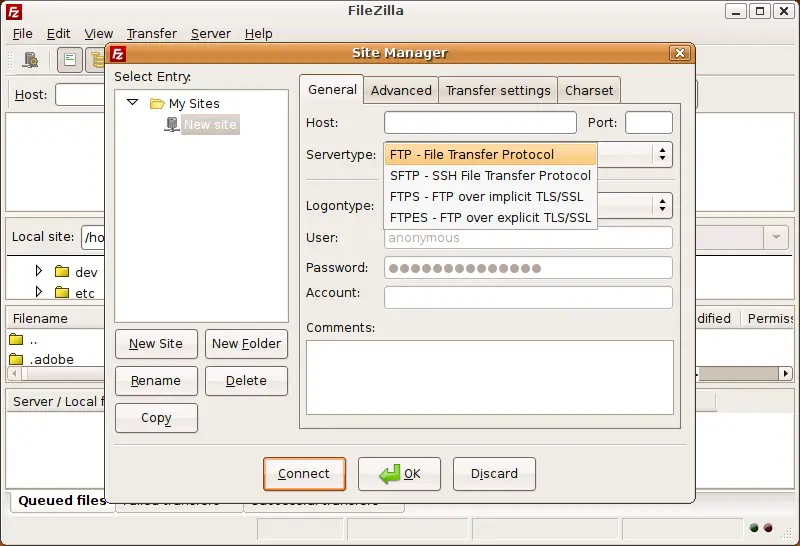Open the local site path dropdown arrow
The height and width of the screenshot is (546, 800).
tap(776, 237)
